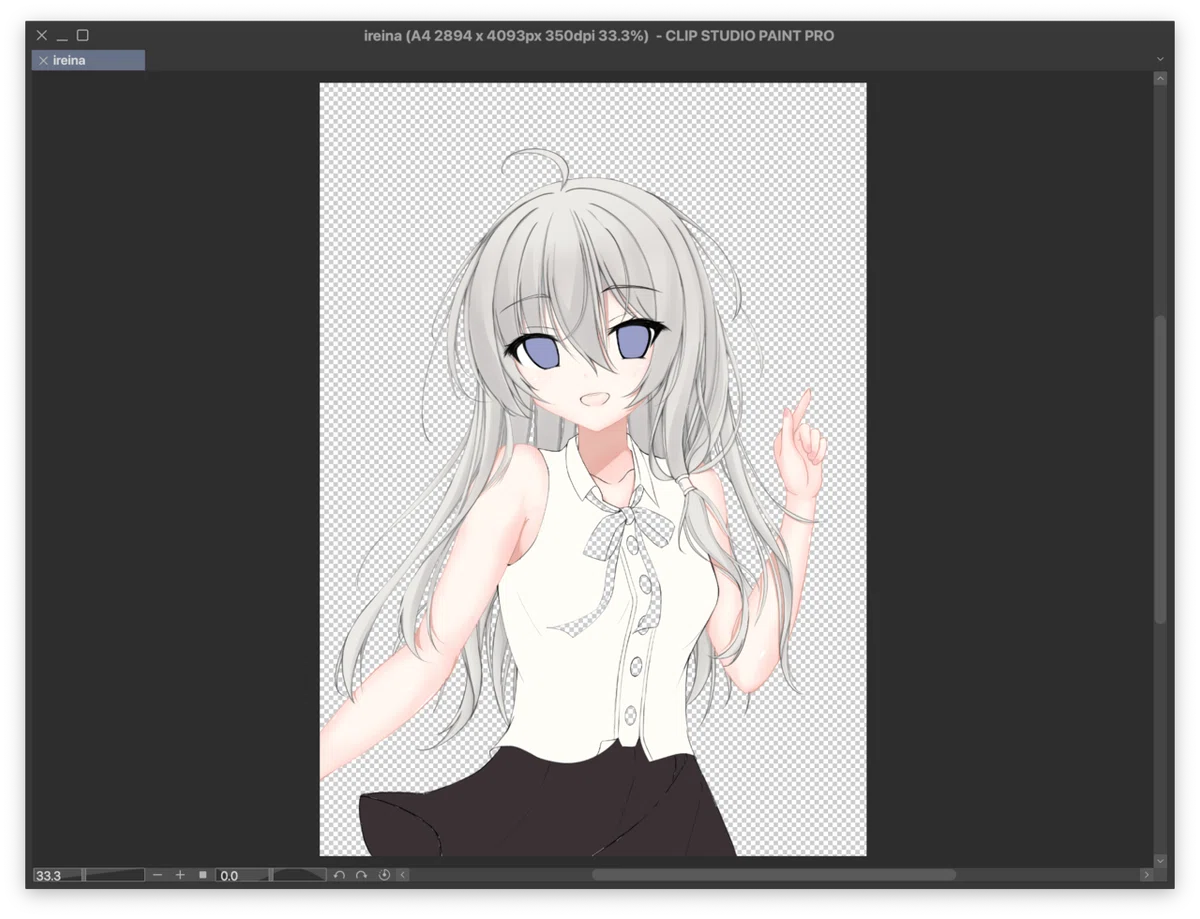Switch to the ireina canvas tab

point(88,61)
